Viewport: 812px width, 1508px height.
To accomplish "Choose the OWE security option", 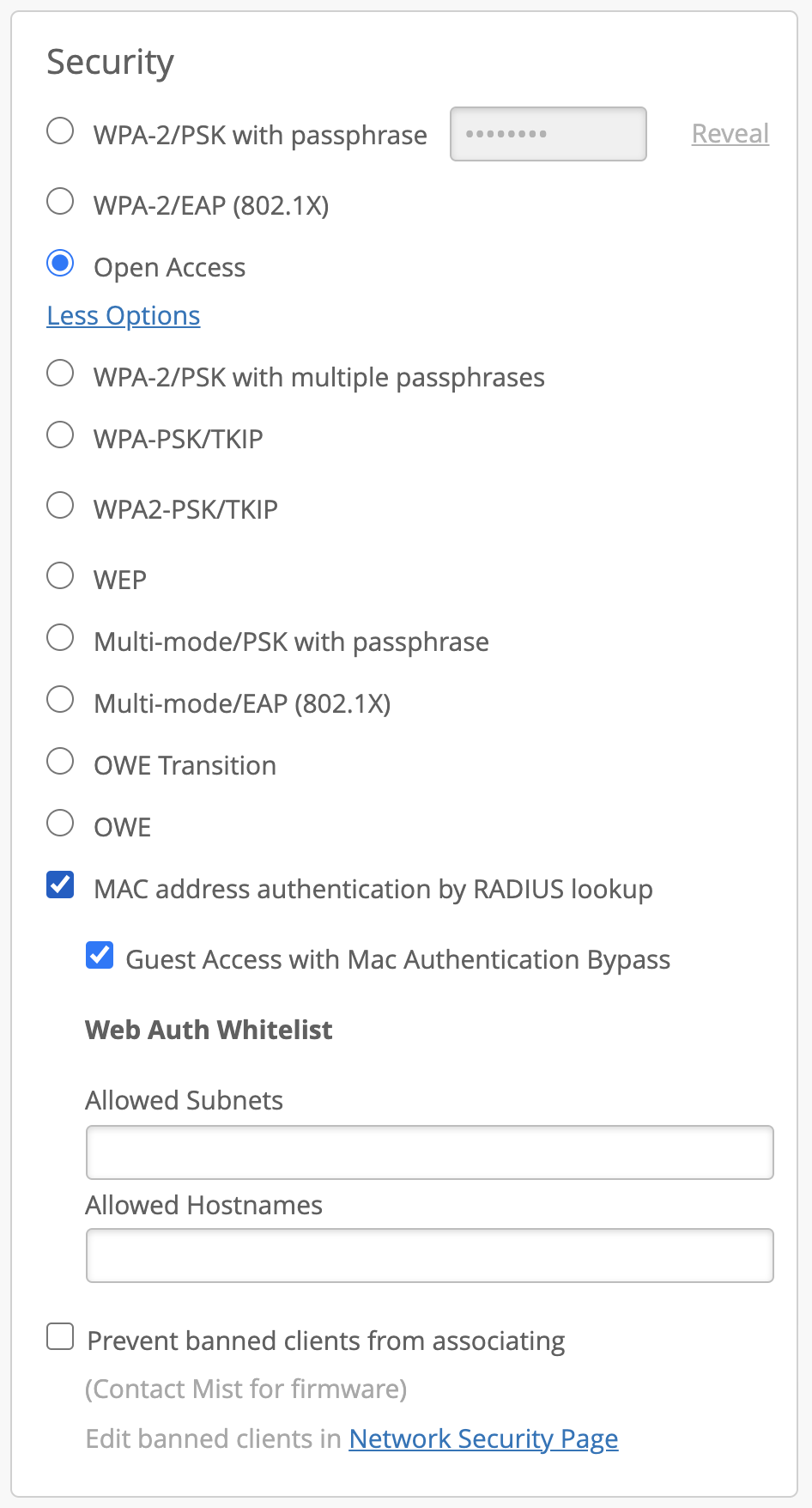I will (x=60, y=824).
